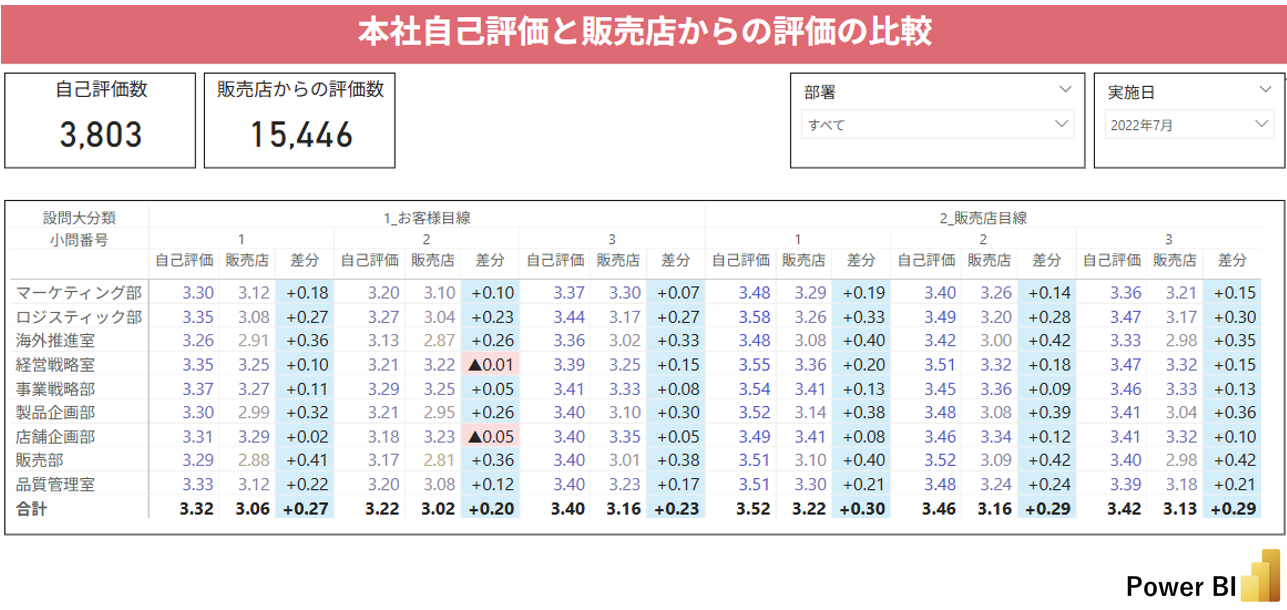Click the Power BI logo icon
Image resolution: width=1287 pixels, height=610 pixels.
1259,575
